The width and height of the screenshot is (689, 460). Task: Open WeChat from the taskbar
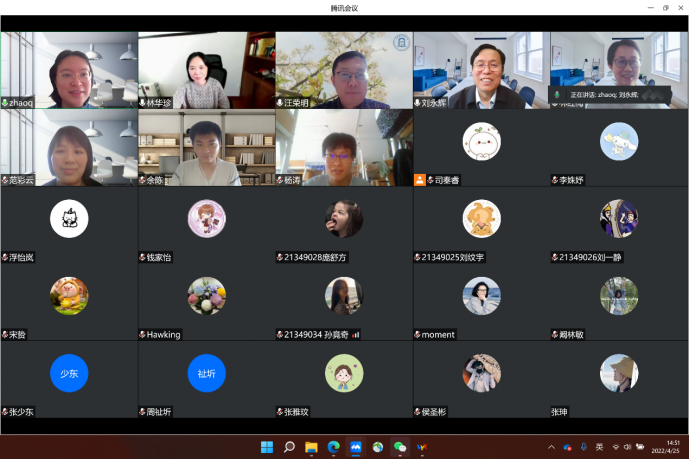click(400, 447)
